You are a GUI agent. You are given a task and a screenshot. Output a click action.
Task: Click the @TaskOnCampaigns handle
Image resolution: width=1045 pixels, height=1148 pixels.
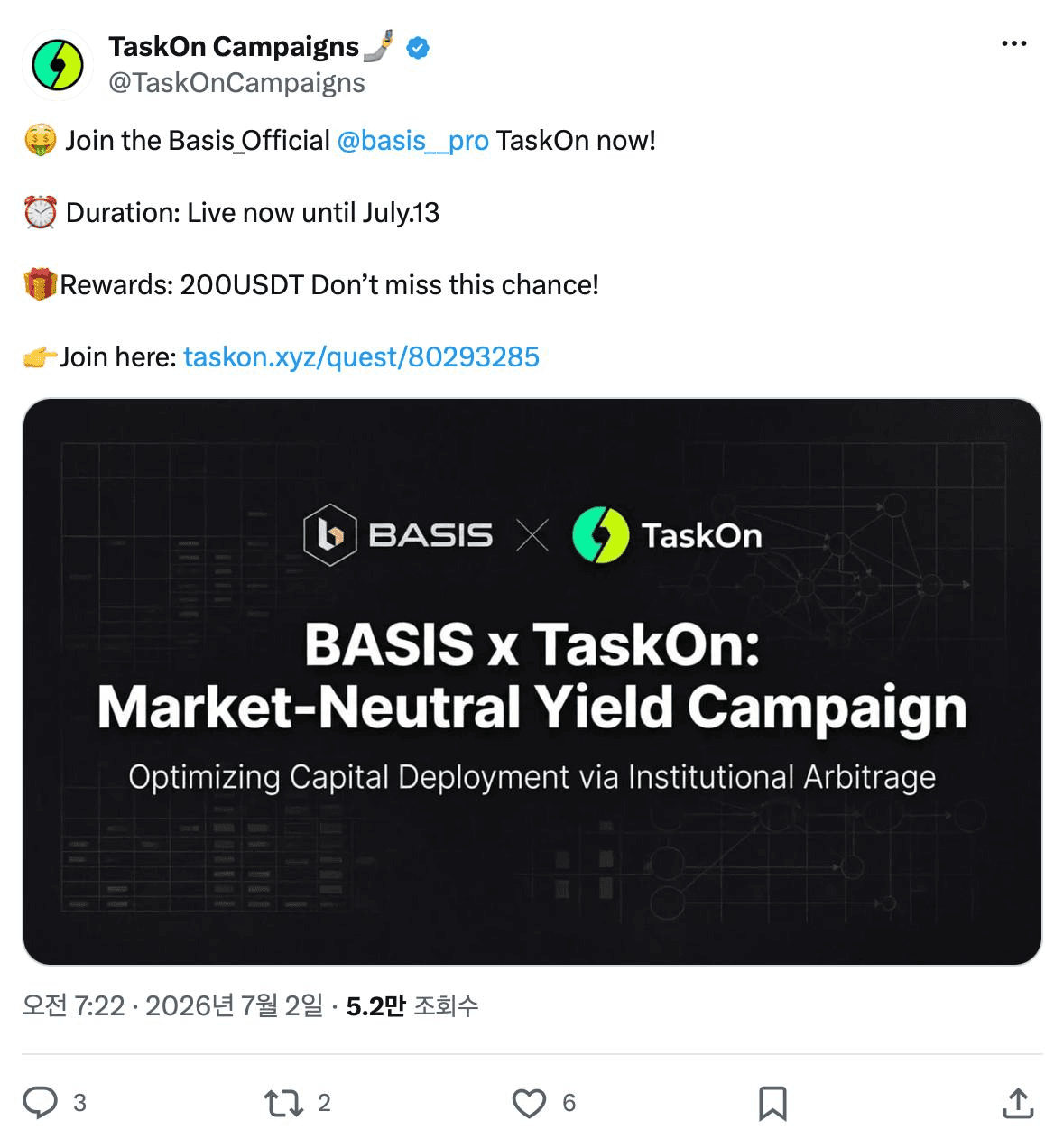click(236, 82)
